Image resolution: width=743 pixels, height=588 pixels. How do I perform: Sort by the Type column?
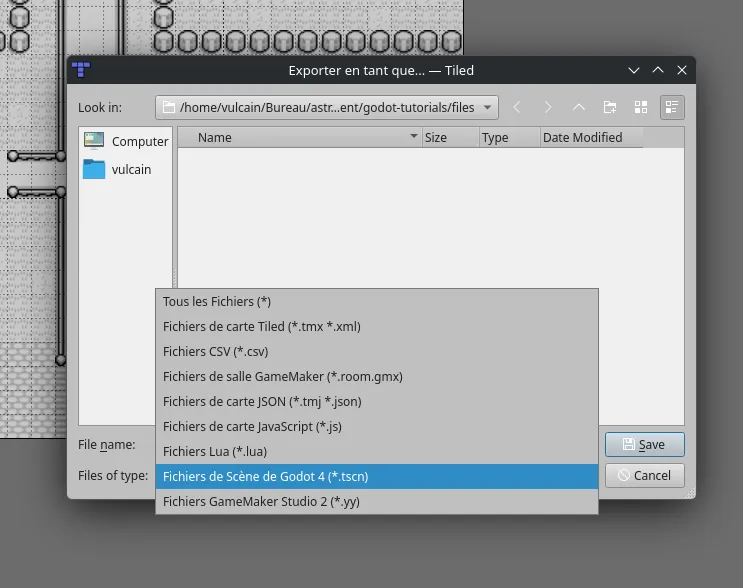click(509, 137)
